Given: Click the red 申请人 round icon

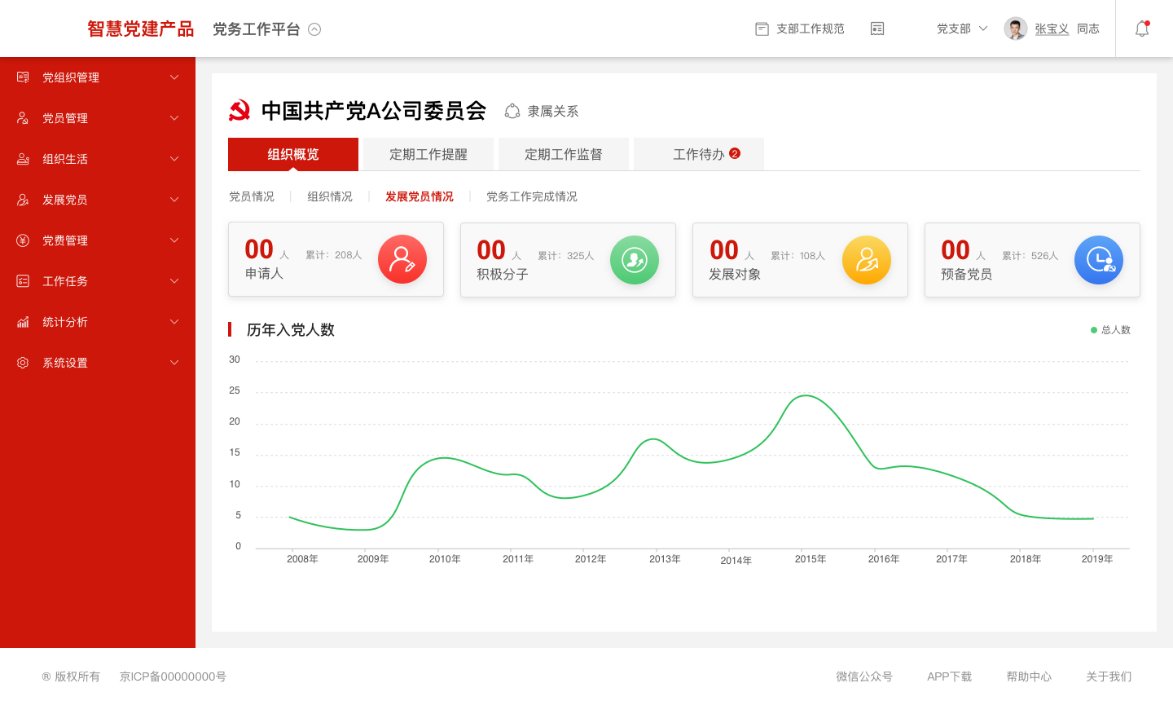Looking at the screenshot, I should click(402, 259).
